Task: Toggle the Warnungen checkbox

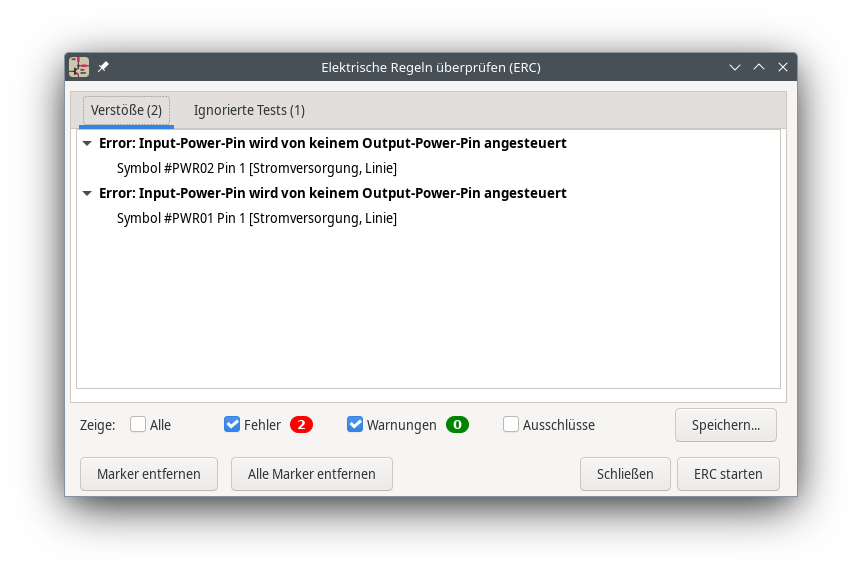Action: 355,424
